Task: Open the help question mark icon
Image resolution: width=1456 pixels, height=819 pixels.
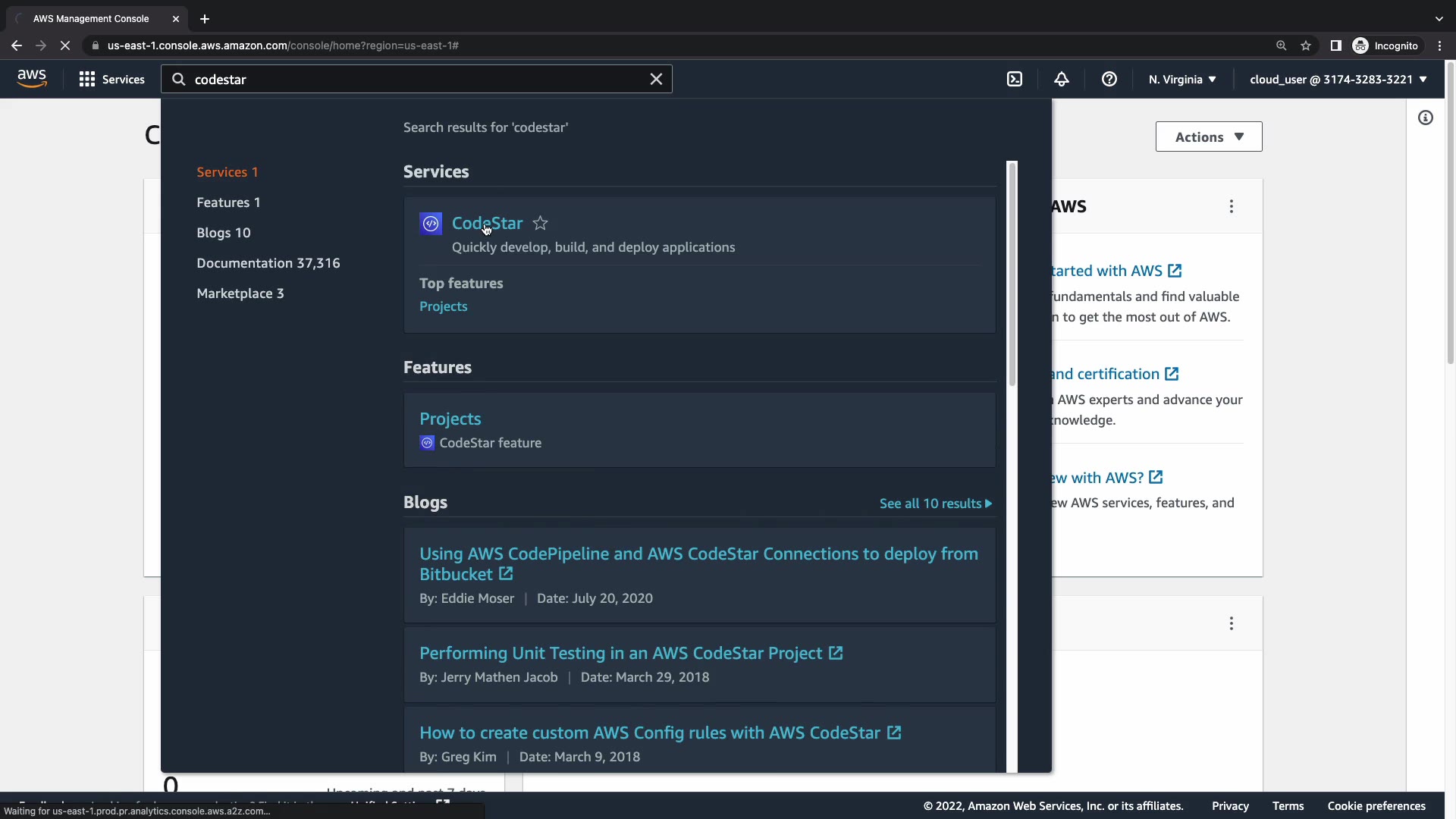Action: pos(1109,79)
